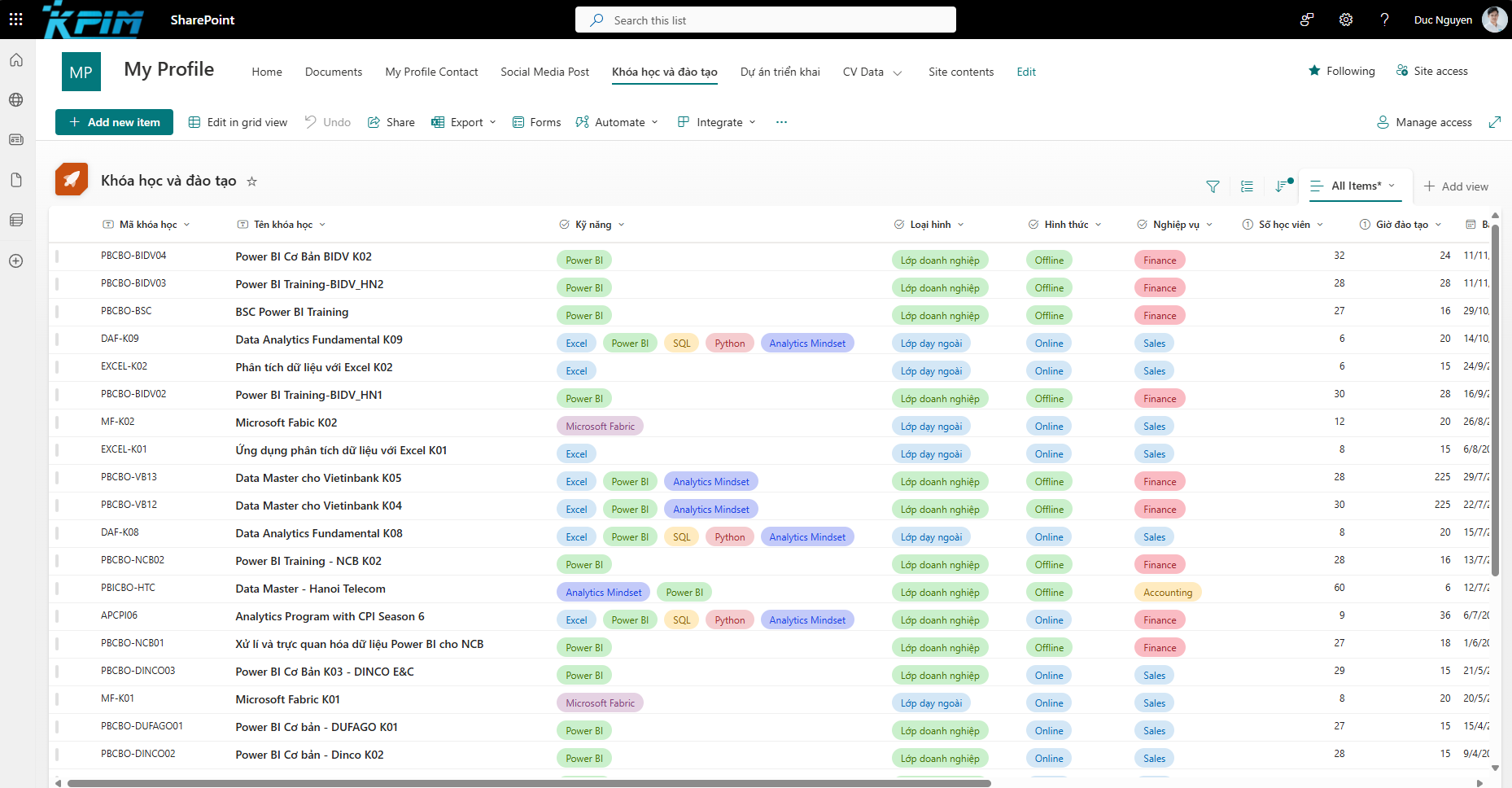Screen dimensions: 1512x788
Task: Click Add new item button
Action: click(x=114, y=122)
